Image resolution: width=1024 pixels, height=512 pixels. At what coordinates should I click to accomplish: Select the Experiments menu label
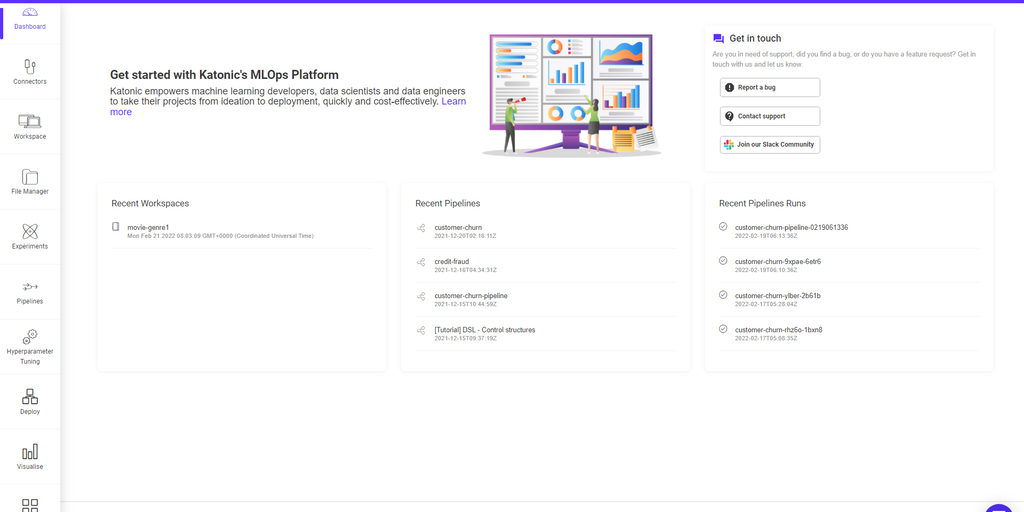pos(30,246)
